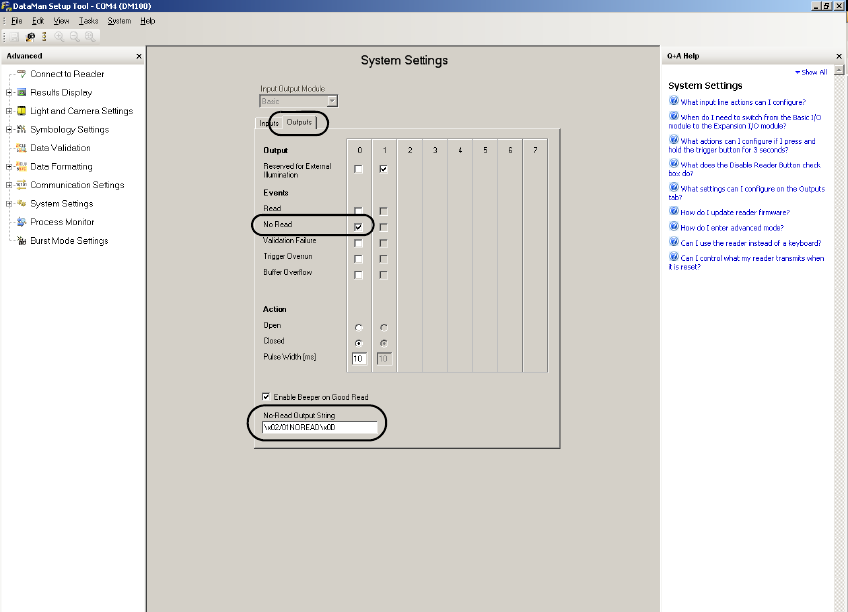This screenshot has width=848, height=612.
Task: Expand the System Settings tree node
Action: coord(9,203)
